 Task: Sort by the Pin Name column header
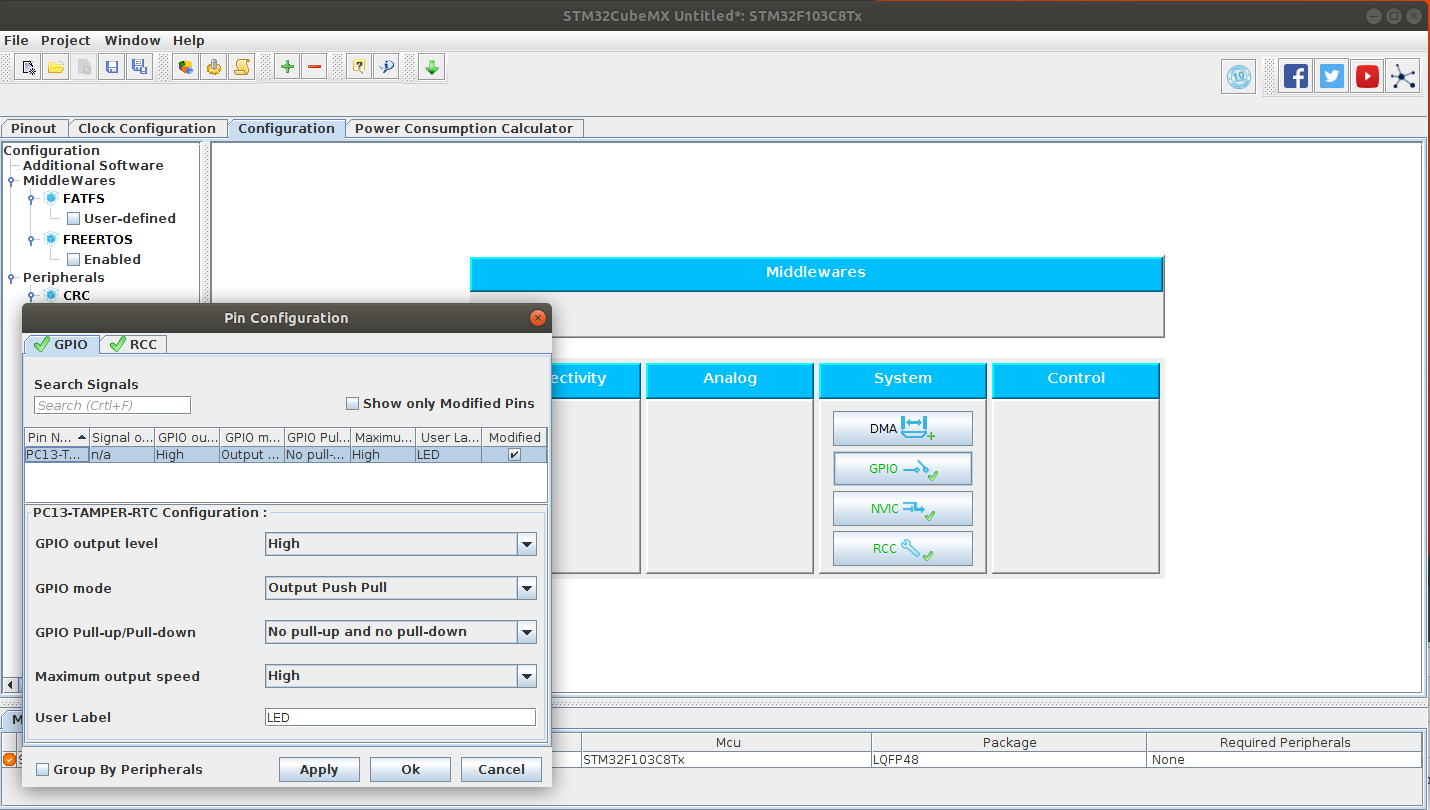(x=57, y=437)
